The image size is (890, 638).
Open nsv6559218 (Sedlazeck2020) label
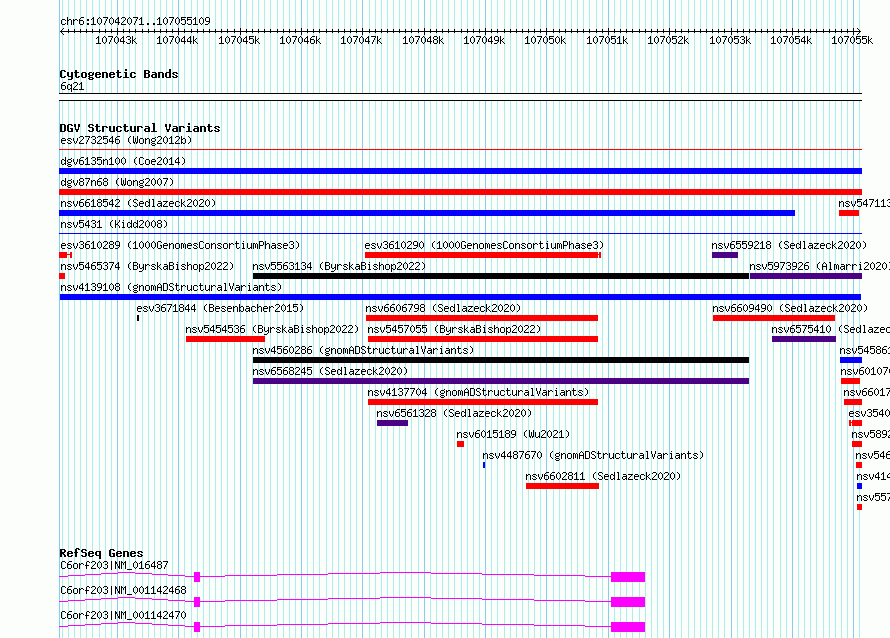tap(790, 245)
